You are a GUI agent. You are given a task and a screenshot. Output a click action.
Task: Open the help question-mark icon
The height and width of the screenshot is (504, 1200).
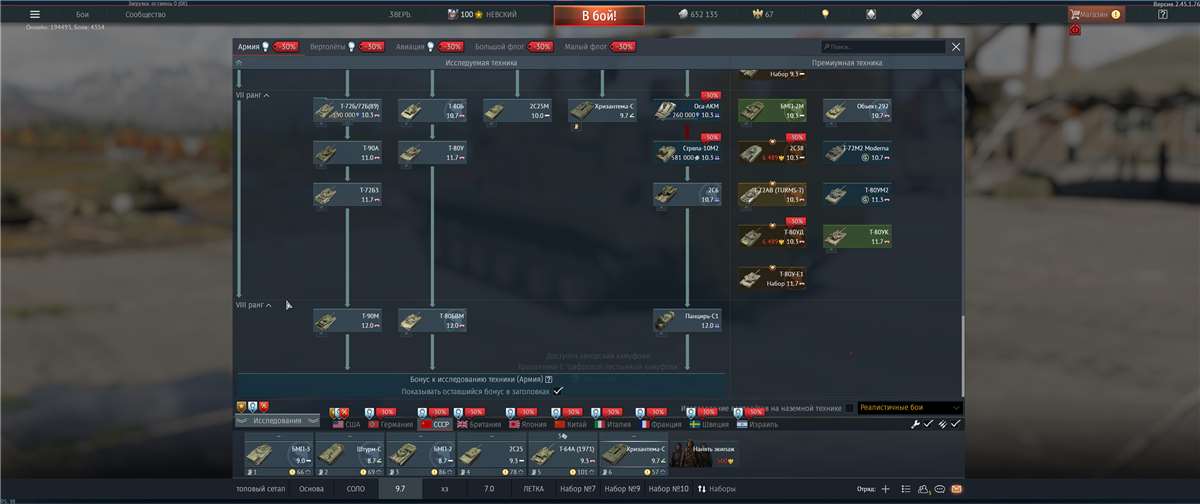(1162, 14)
